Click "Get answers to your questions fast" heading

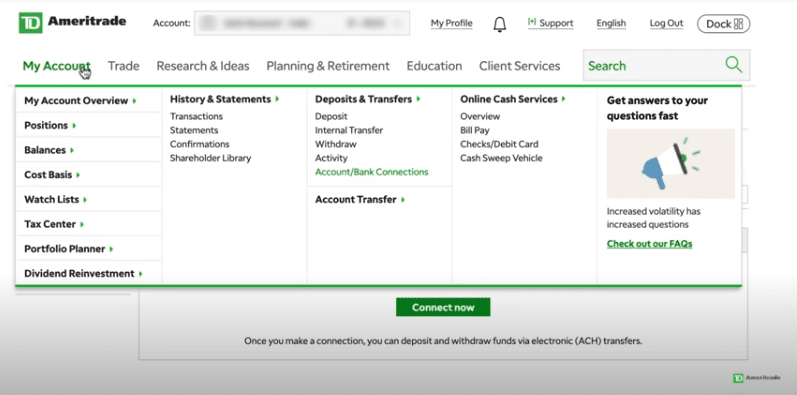657,108
